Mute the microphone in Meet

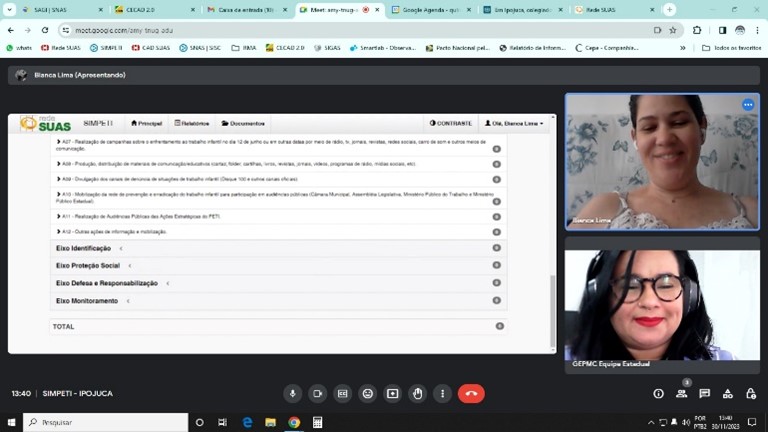tap(292, 394)
